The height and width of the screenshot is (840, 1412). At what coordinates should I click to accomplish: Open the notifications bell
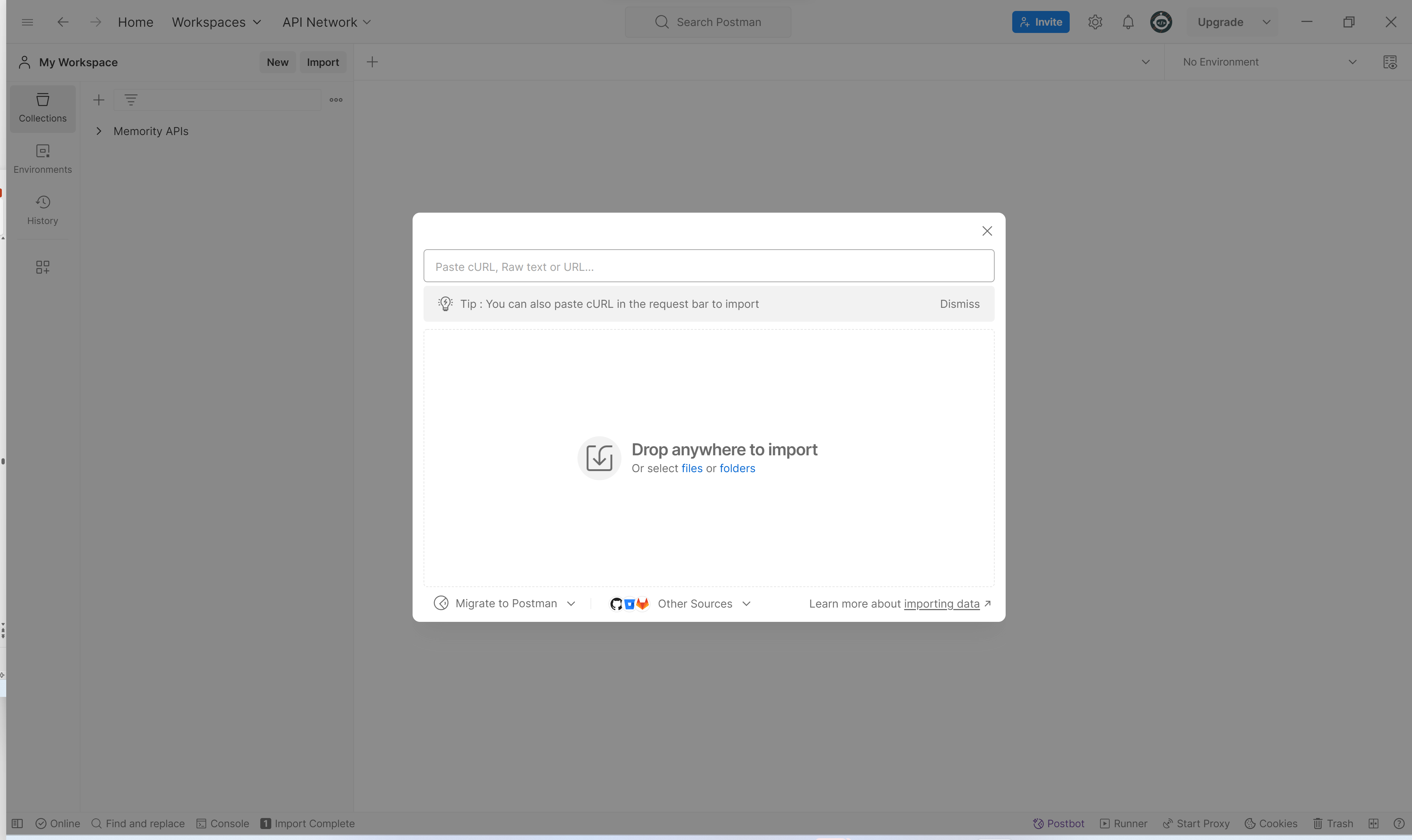(1128, 22)
